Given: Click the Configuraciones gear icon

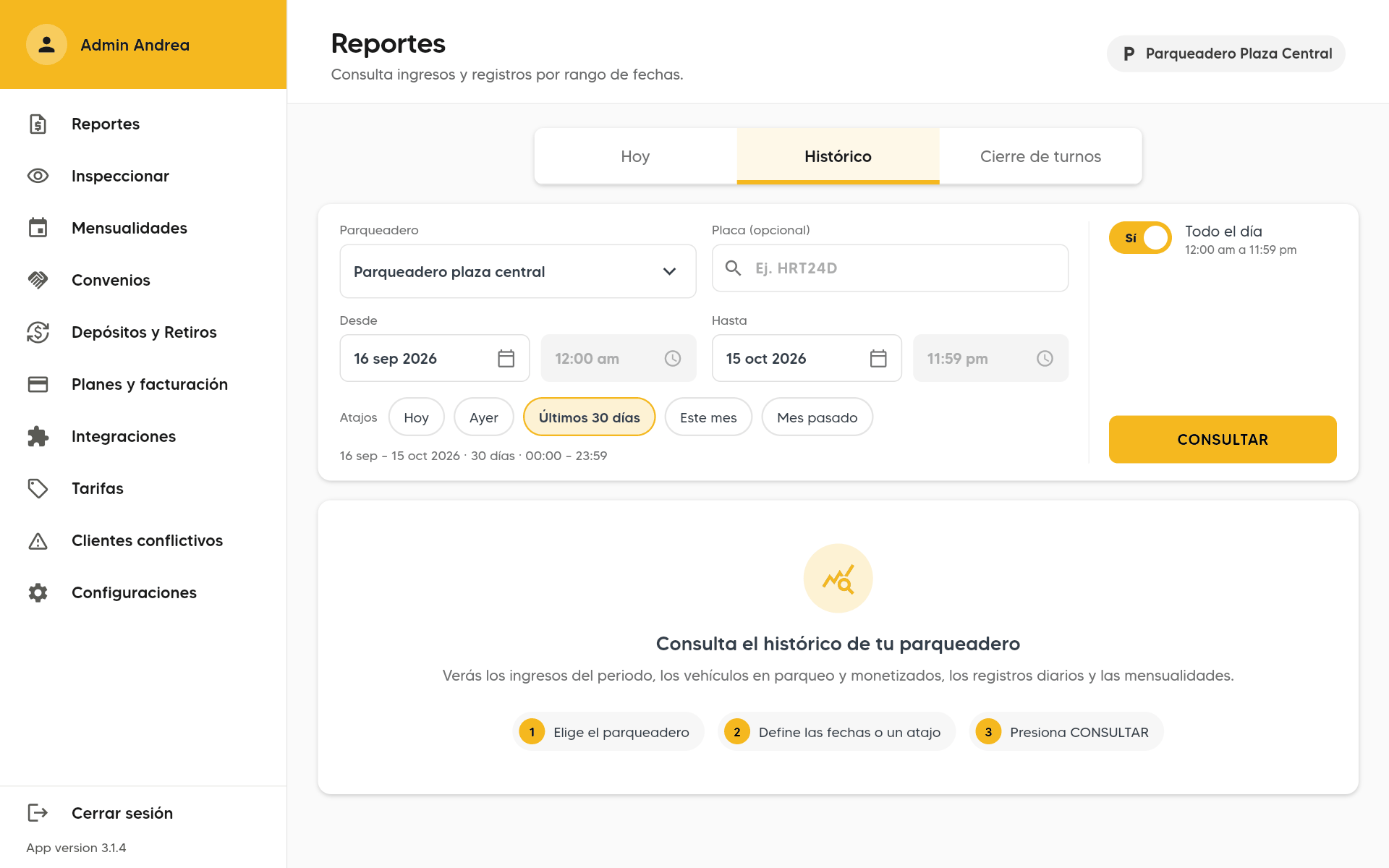Looking at the screenshot, I should (x=38, y=592).
